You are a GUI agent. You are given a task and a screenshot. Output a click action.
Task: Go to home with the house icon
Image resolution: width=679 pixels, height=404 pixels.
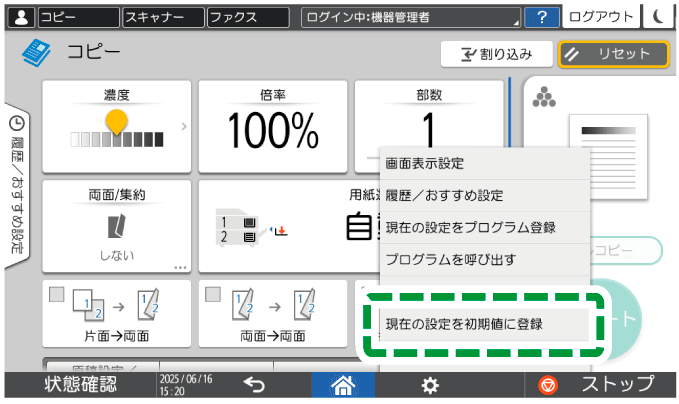tap(343, 385)
